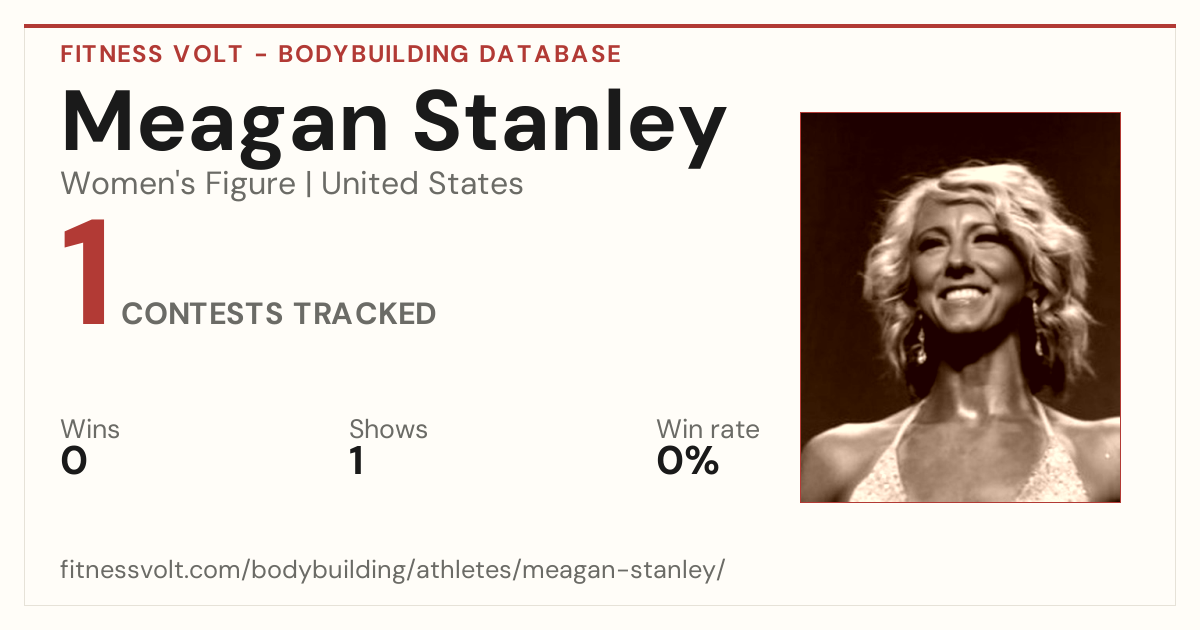Select the Win rate label
This screenshot has width=1200, height=630.
(x=708, y=429)
